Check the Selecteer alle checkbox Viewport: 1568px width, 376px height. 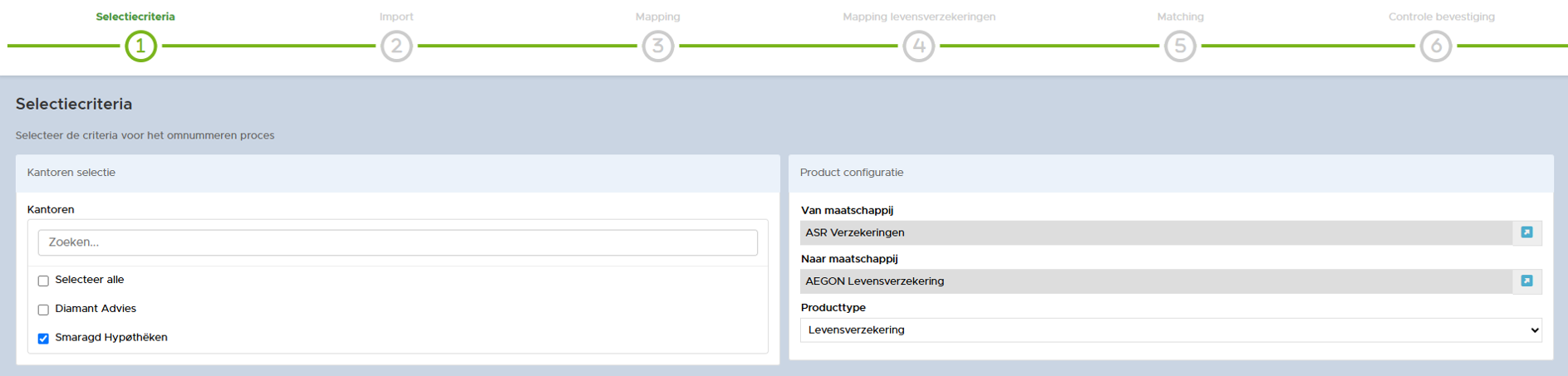tap(43, 281)
